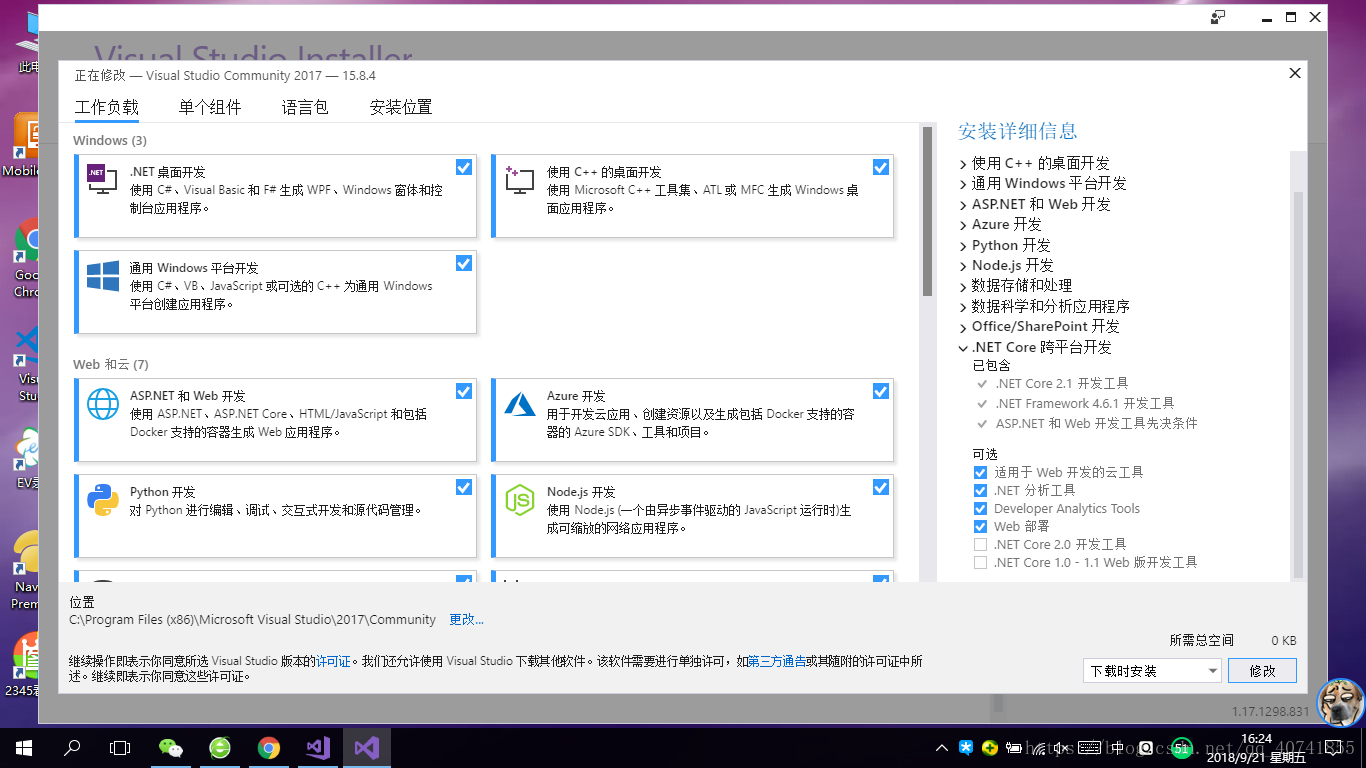Open the green 360 browser taskbar icon
Screen dimensions: 1366x768
click(x=220, y=747)
